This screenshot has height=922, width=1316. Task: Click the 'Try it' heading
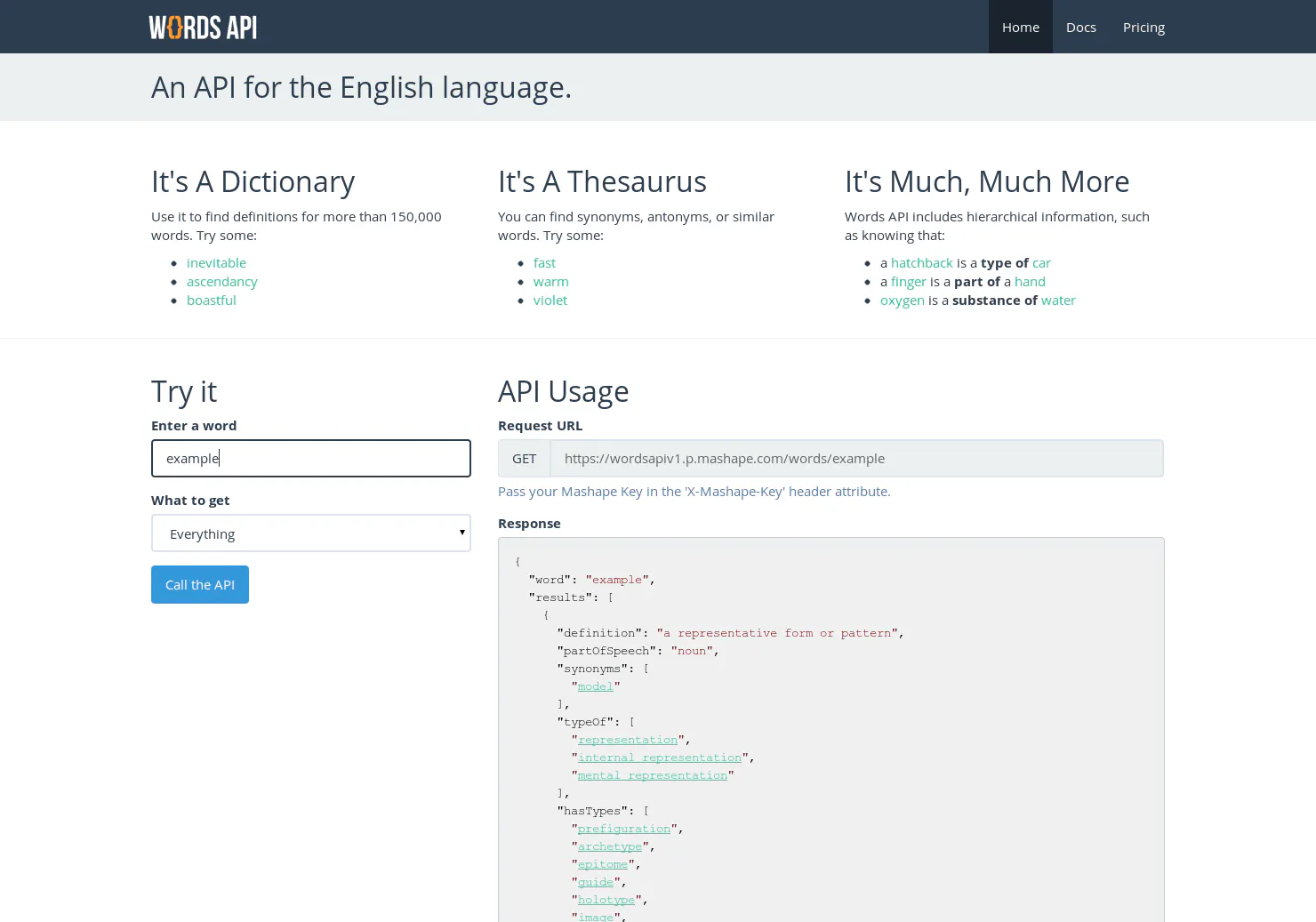(x=184, y=391)
